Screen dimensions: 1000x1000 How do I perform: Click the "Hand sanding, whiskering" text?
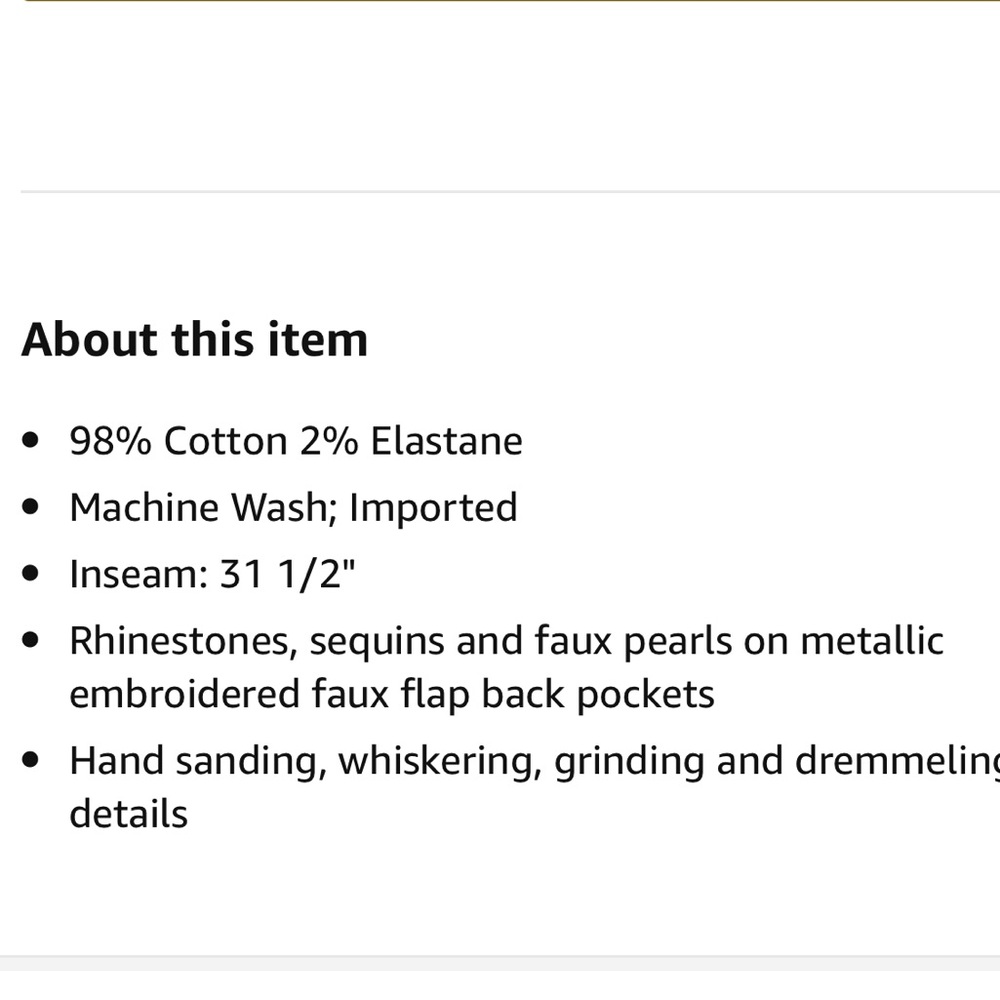click(305, 761)
